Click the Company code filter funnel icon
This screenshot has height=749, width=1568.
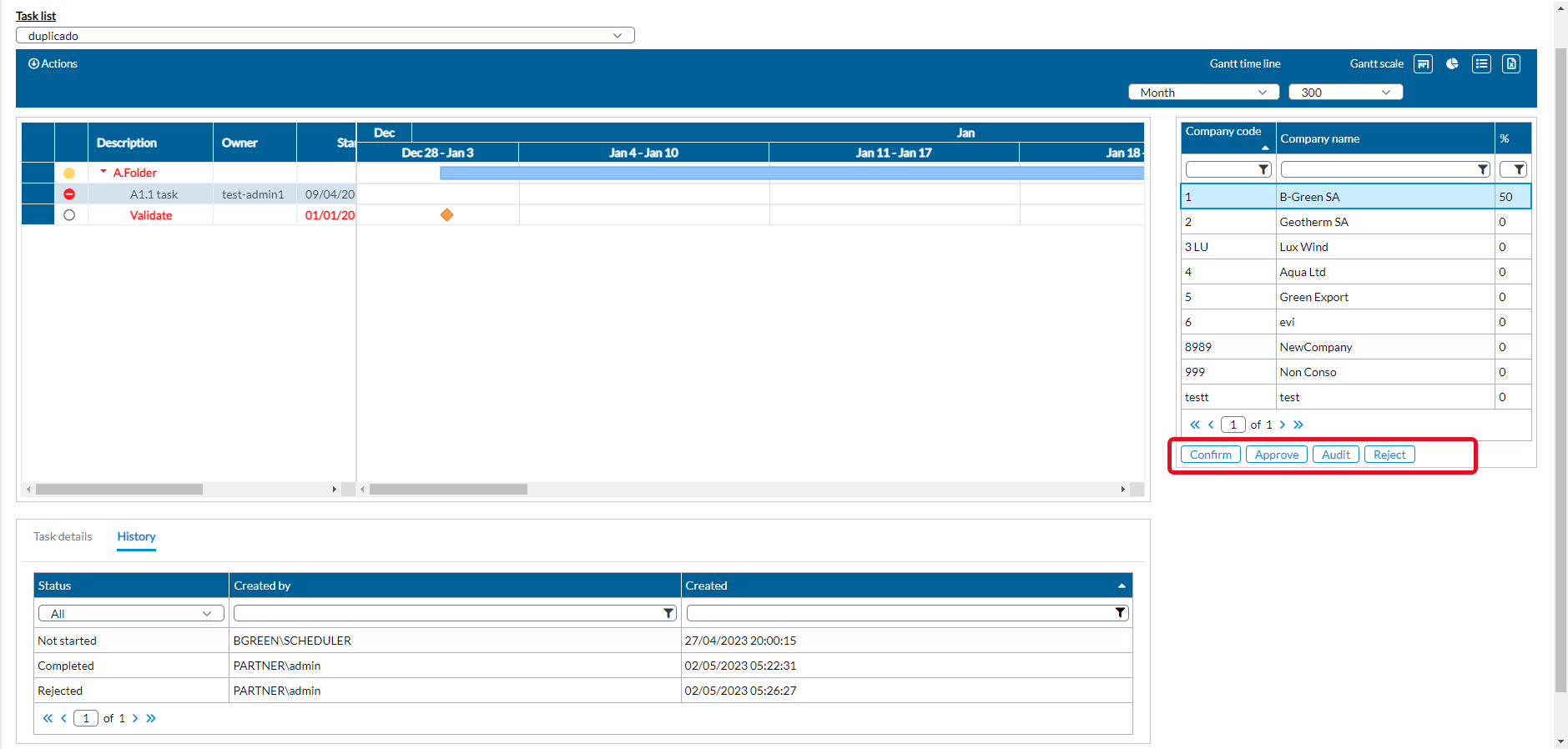tap(1263, 170)
